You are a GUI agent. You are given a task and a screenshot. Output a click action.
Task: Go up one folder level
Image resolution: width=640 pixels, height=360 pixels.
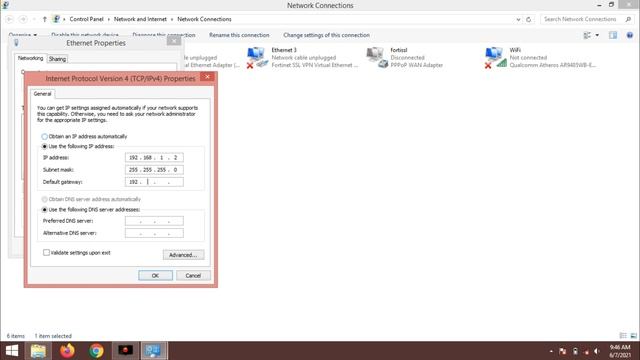tap(44, 19)
